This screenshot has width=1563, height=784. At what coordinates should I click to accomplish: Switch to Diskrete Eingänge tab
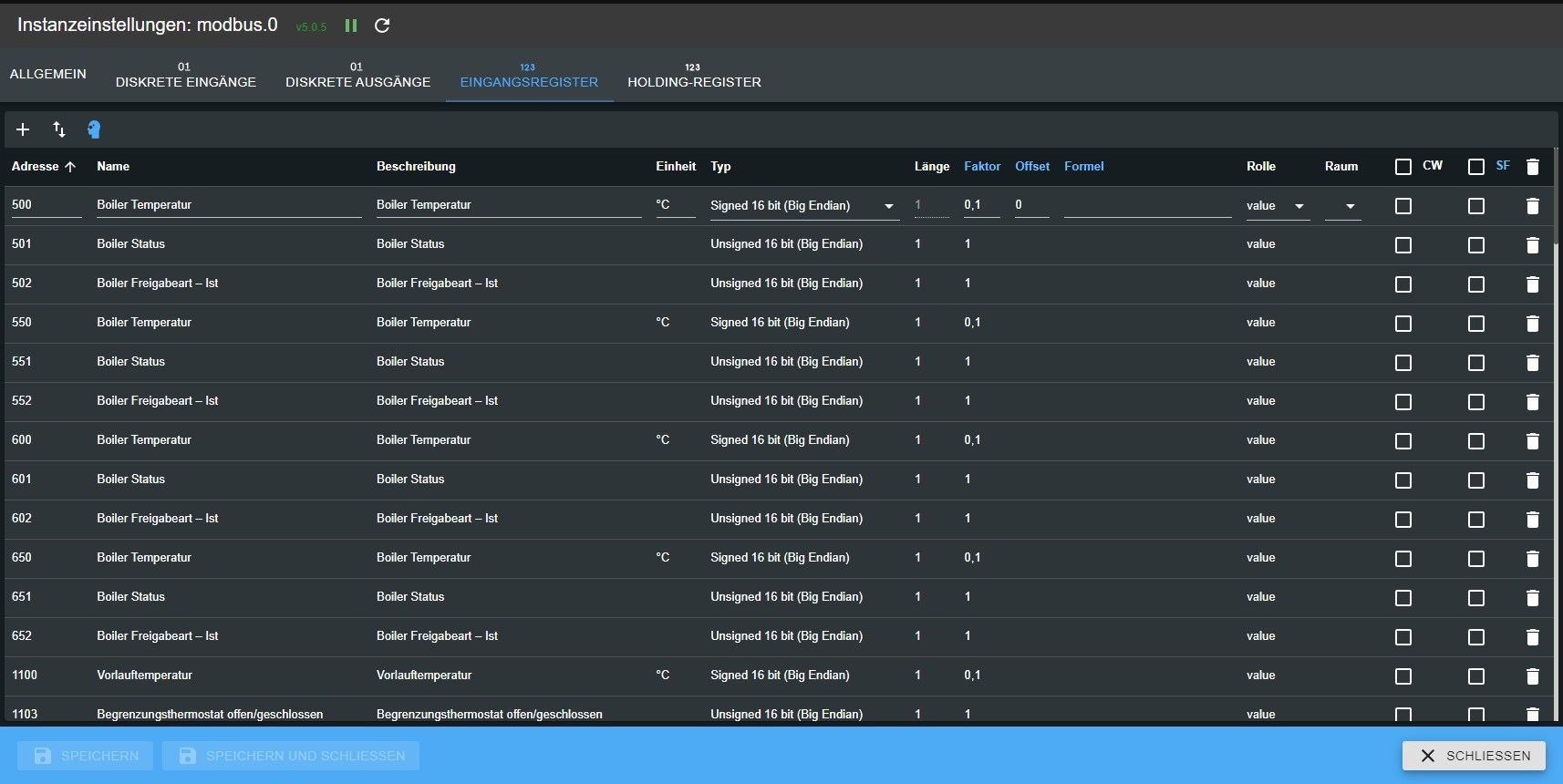186,75
